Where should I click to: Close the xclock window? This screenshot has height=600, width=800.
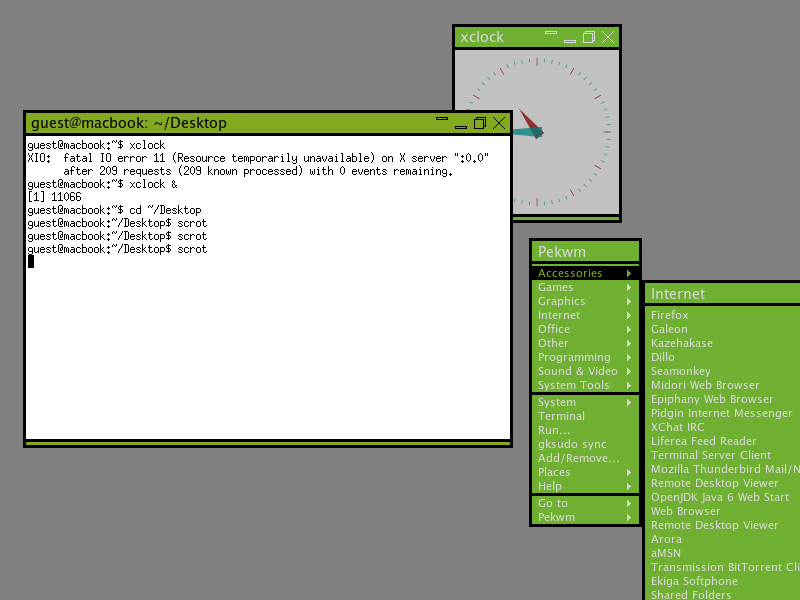608,37
